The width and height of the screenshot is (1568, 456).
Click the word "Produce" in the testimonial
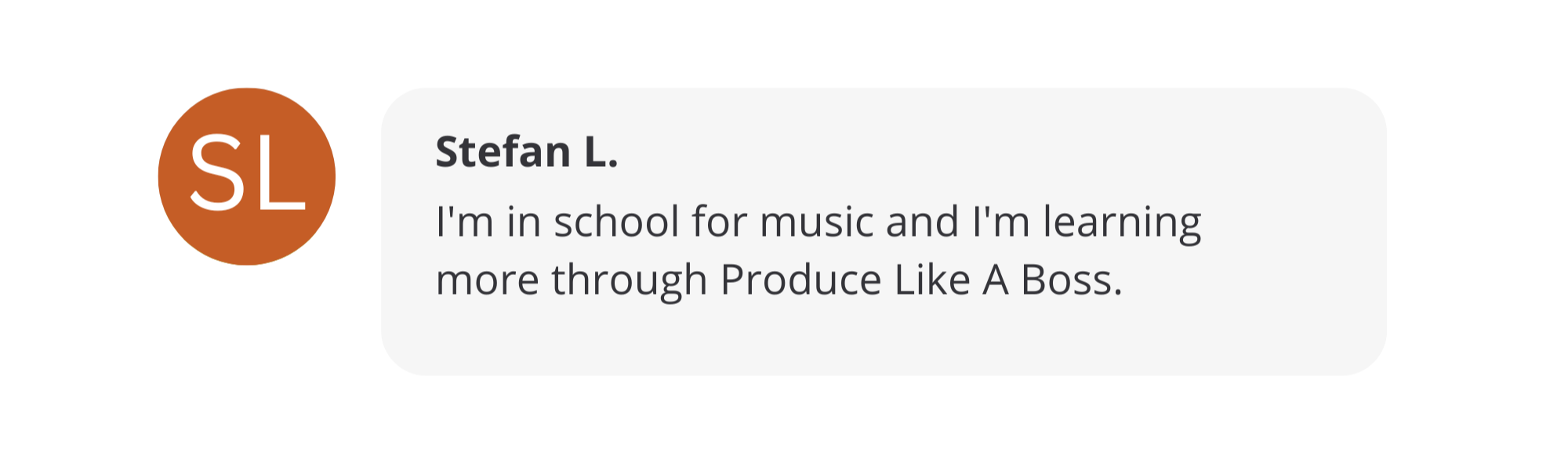(800, 280)
